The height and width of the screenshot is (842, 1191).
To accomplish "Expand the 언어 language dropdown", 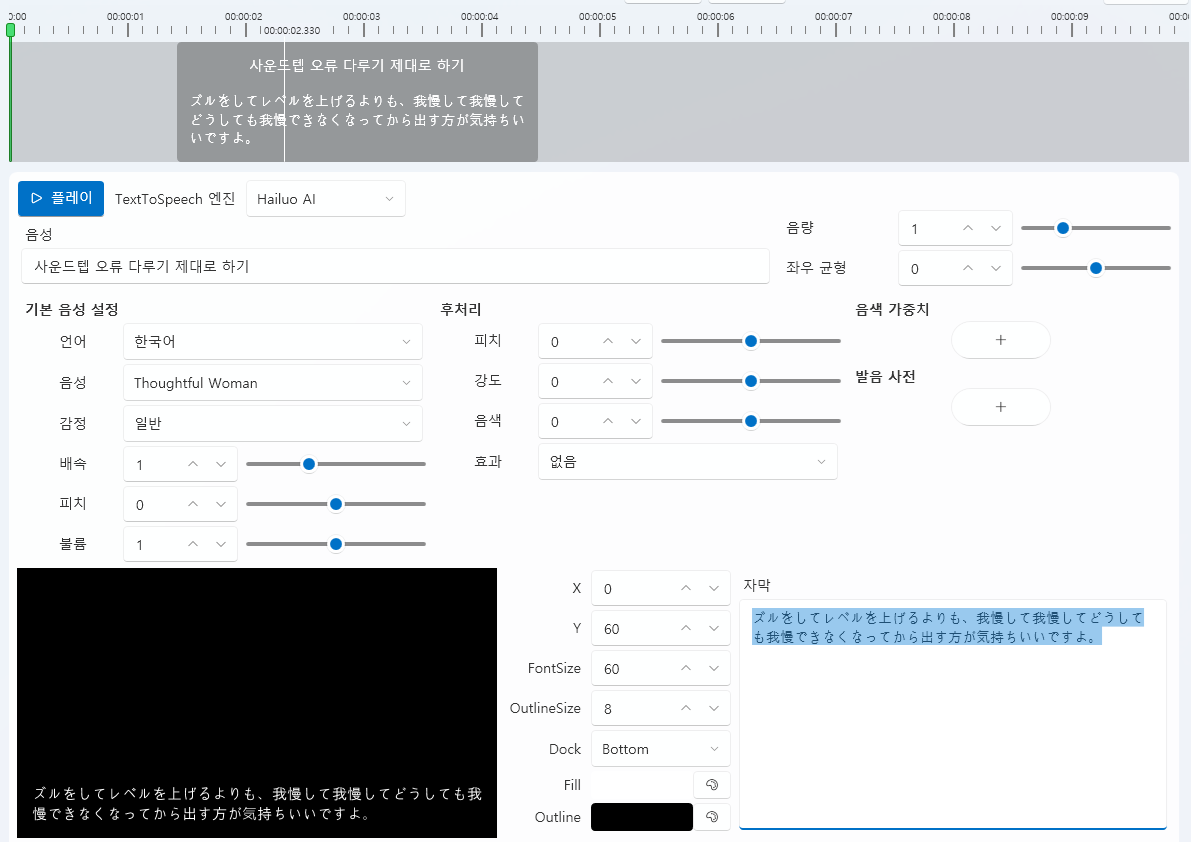I will click(x=272, y=341).
